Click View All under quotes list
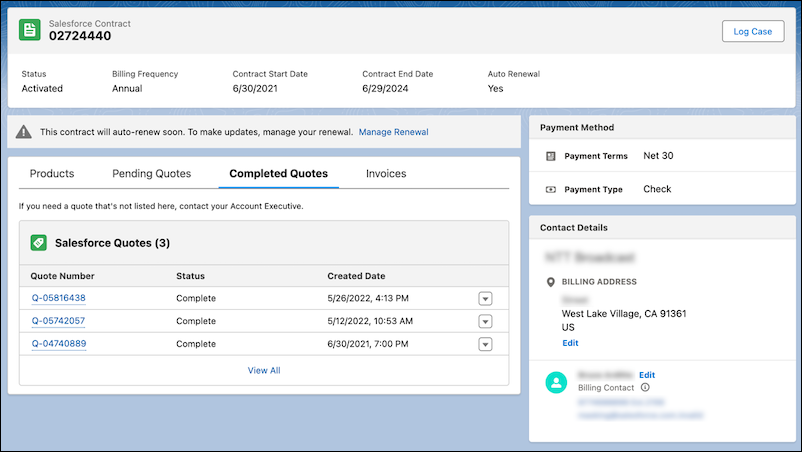The height and width of the screenshot is (452, 802). point(264,370)
